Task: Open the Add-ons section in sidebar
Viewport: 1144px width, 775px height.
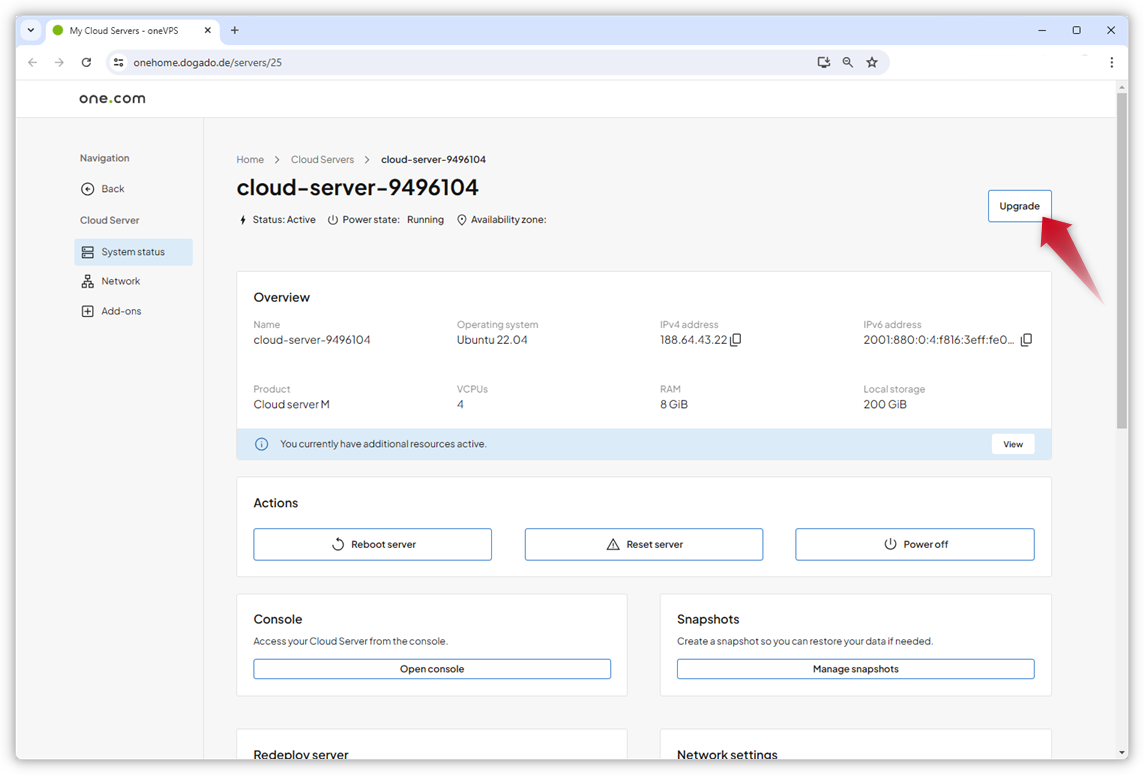Action: tap(121, 311)
